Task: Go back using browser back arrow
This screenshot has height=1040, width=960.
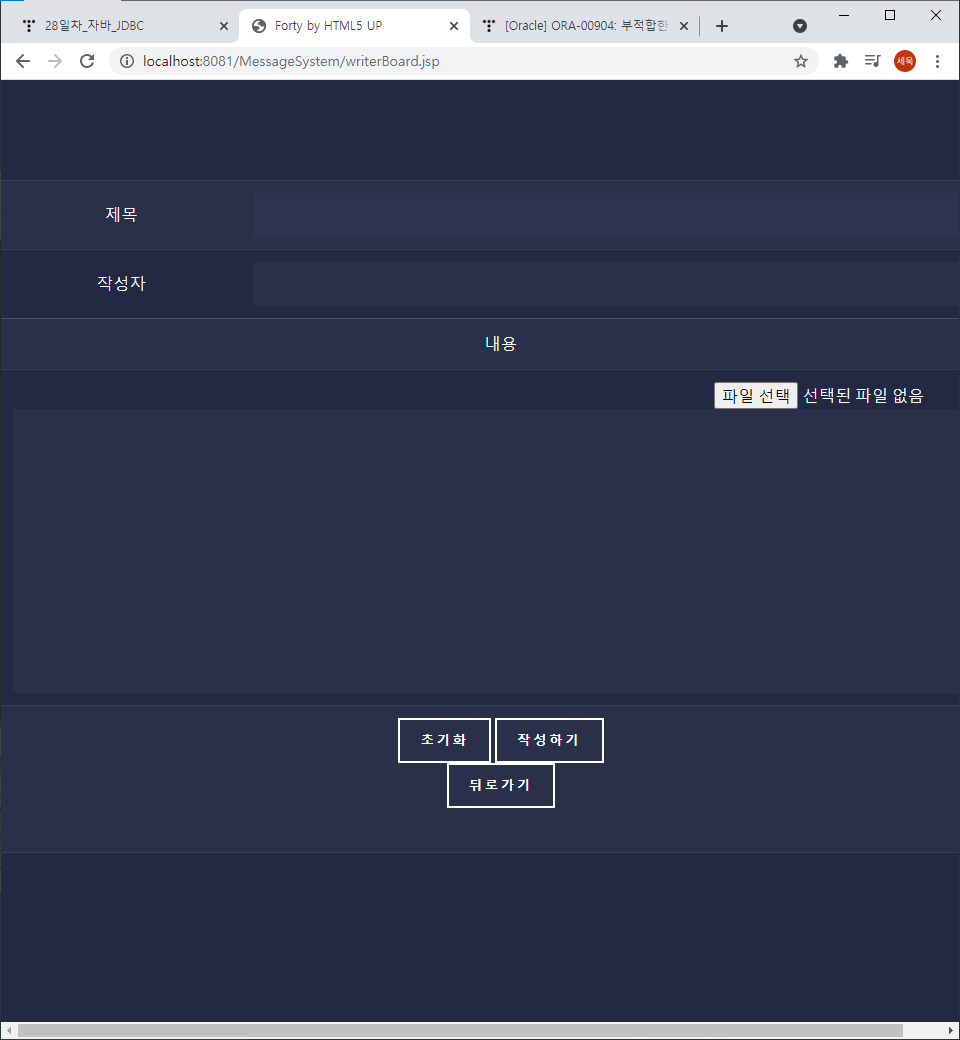Action: tap(23, 61)
